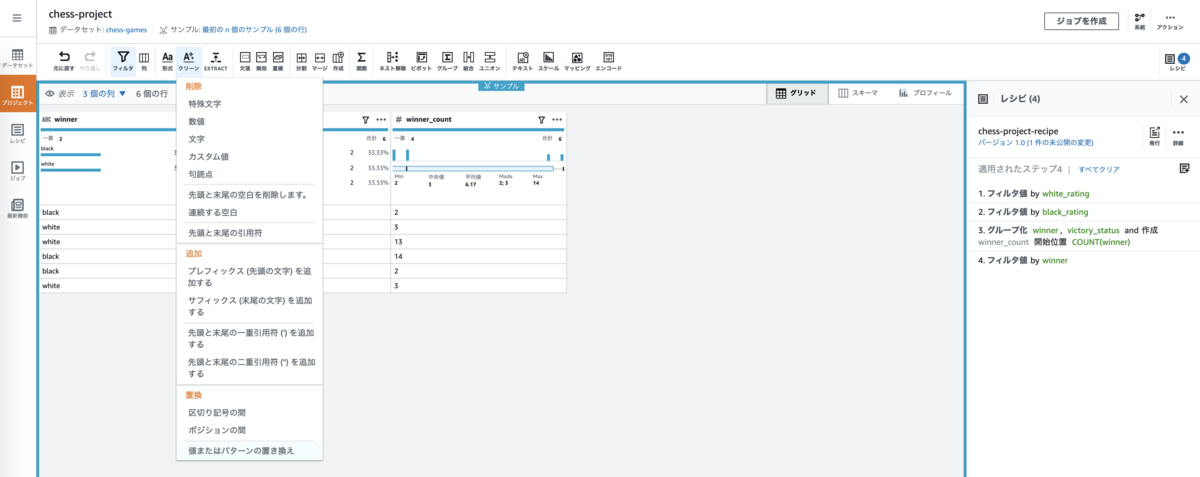Open プロジェクト in the sidebar
The image size is (1200, 477).
click(x=17, y=95)
